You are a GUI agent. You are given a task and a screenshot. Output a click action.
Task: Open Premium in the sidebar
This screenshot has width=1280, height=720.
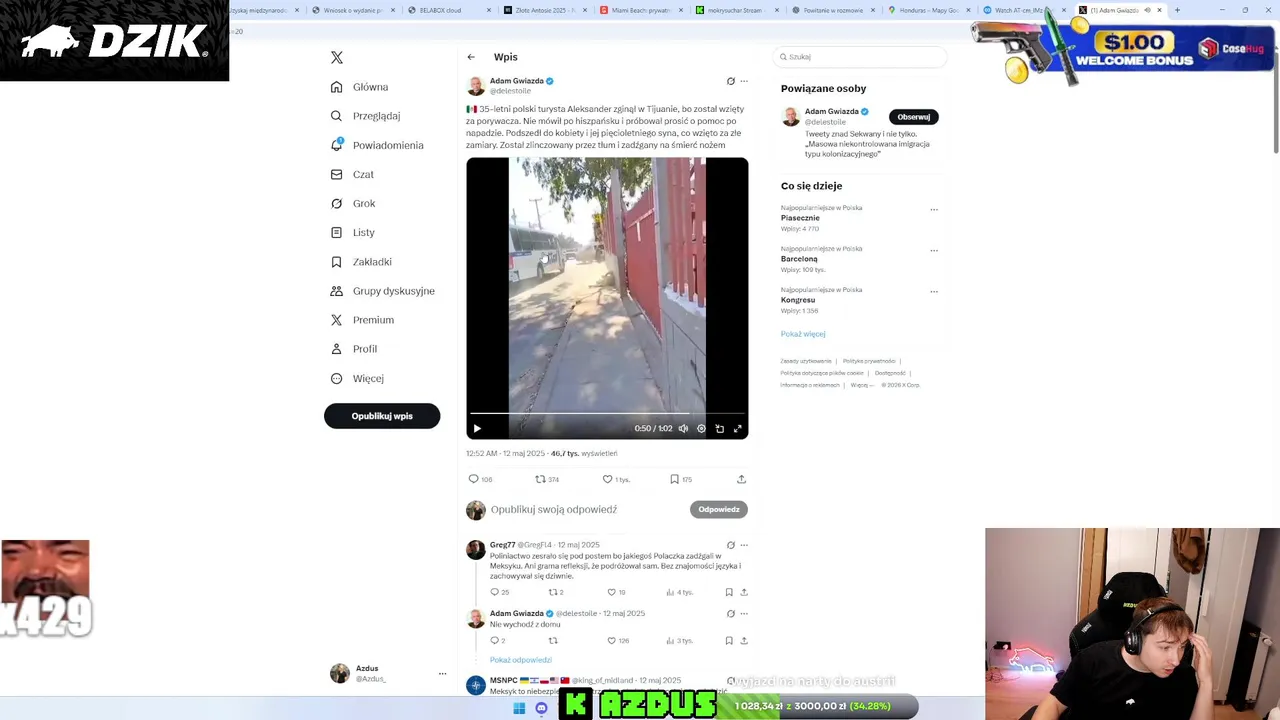(x=362, y=320)
